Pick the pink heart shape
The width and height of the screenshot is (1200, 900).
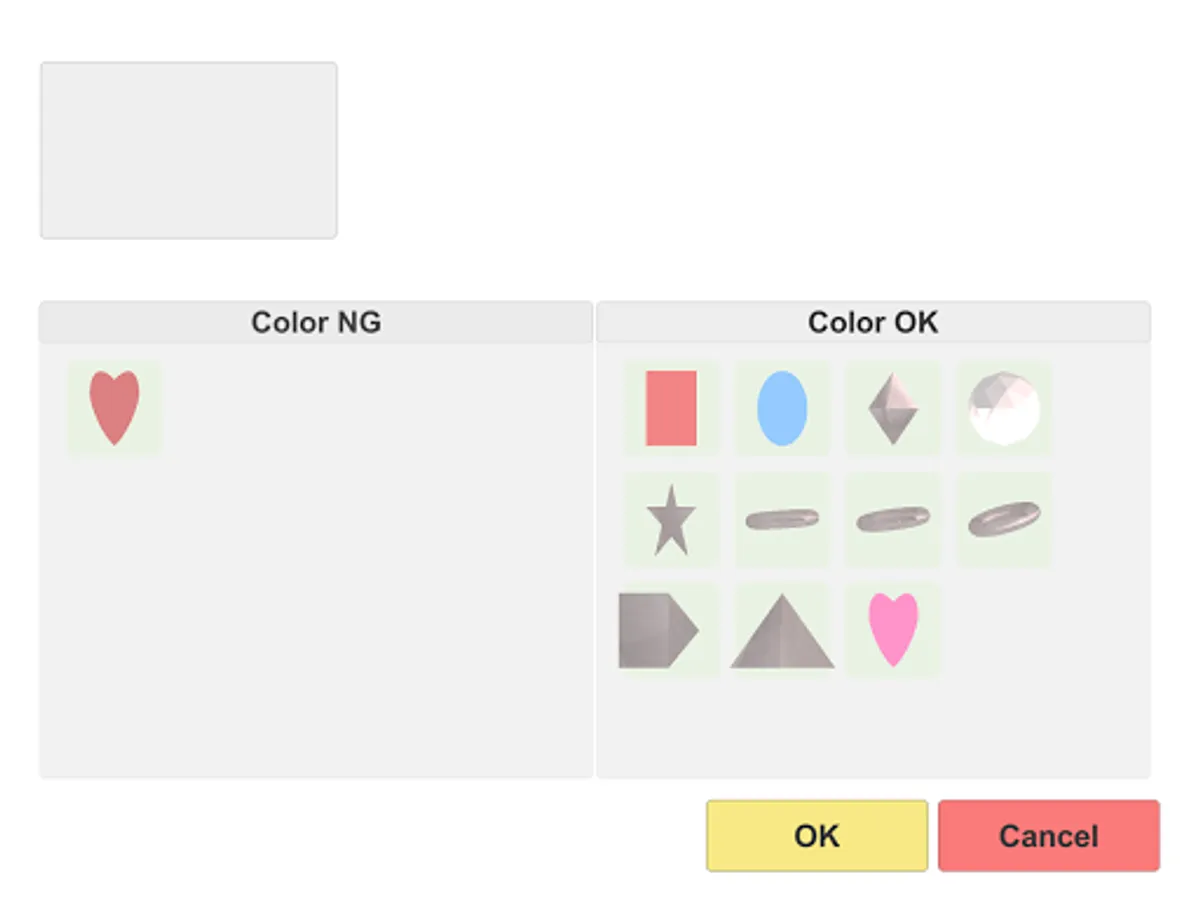[x=893, y=630]
